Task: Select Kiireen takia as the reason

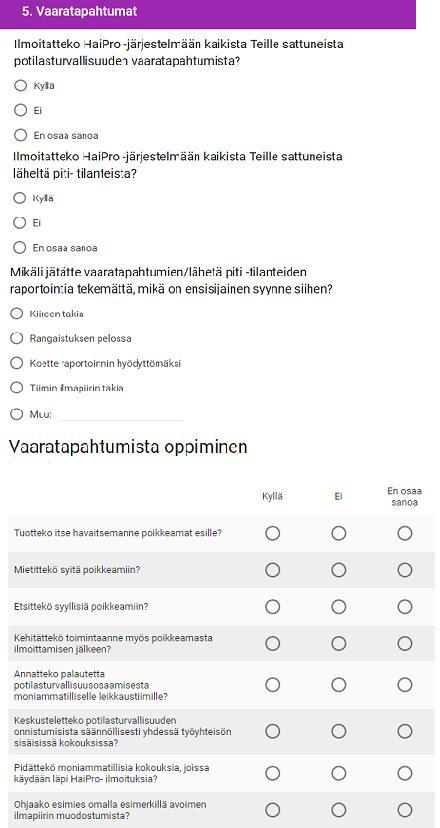Action: 17,314
